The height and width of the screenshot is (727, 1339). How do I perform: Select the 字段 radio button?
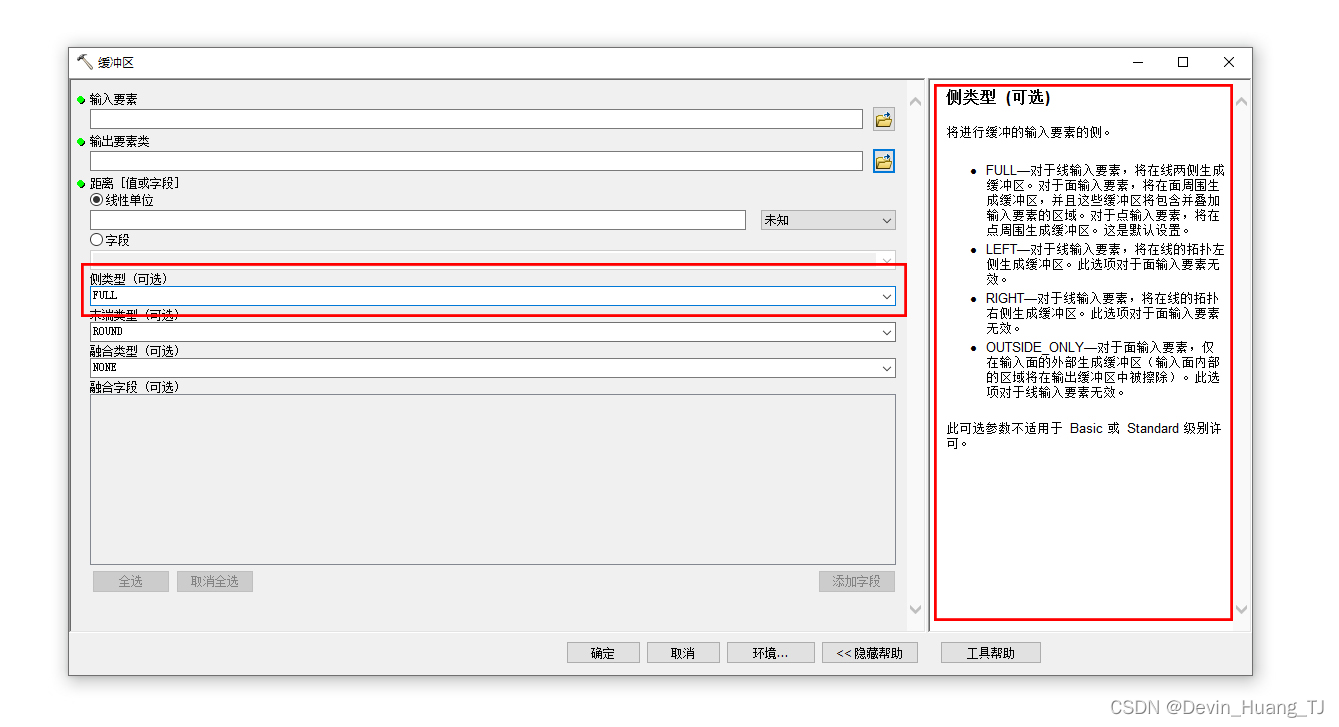point(96,240)
